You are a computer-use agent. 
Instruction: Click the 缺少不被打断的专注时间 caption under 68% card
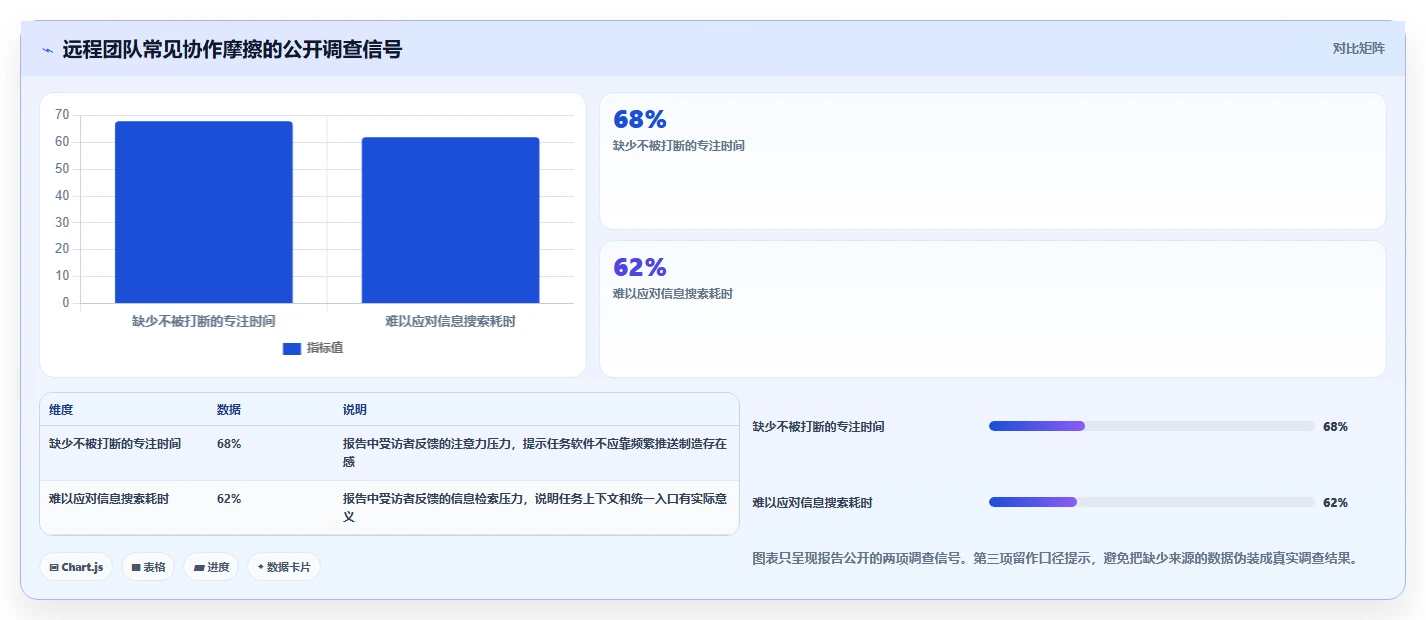[679, 145]
